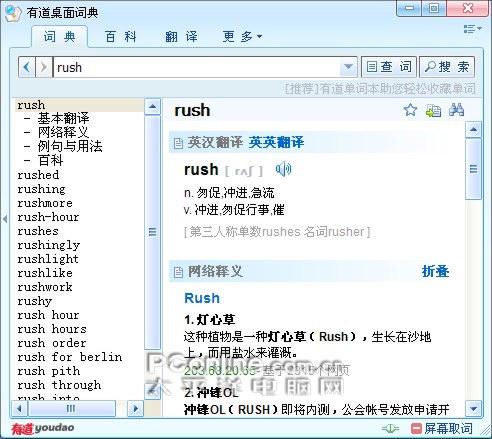
Task: Open the 有道单词本 recommendation link
Action: [x=380, y=89]
